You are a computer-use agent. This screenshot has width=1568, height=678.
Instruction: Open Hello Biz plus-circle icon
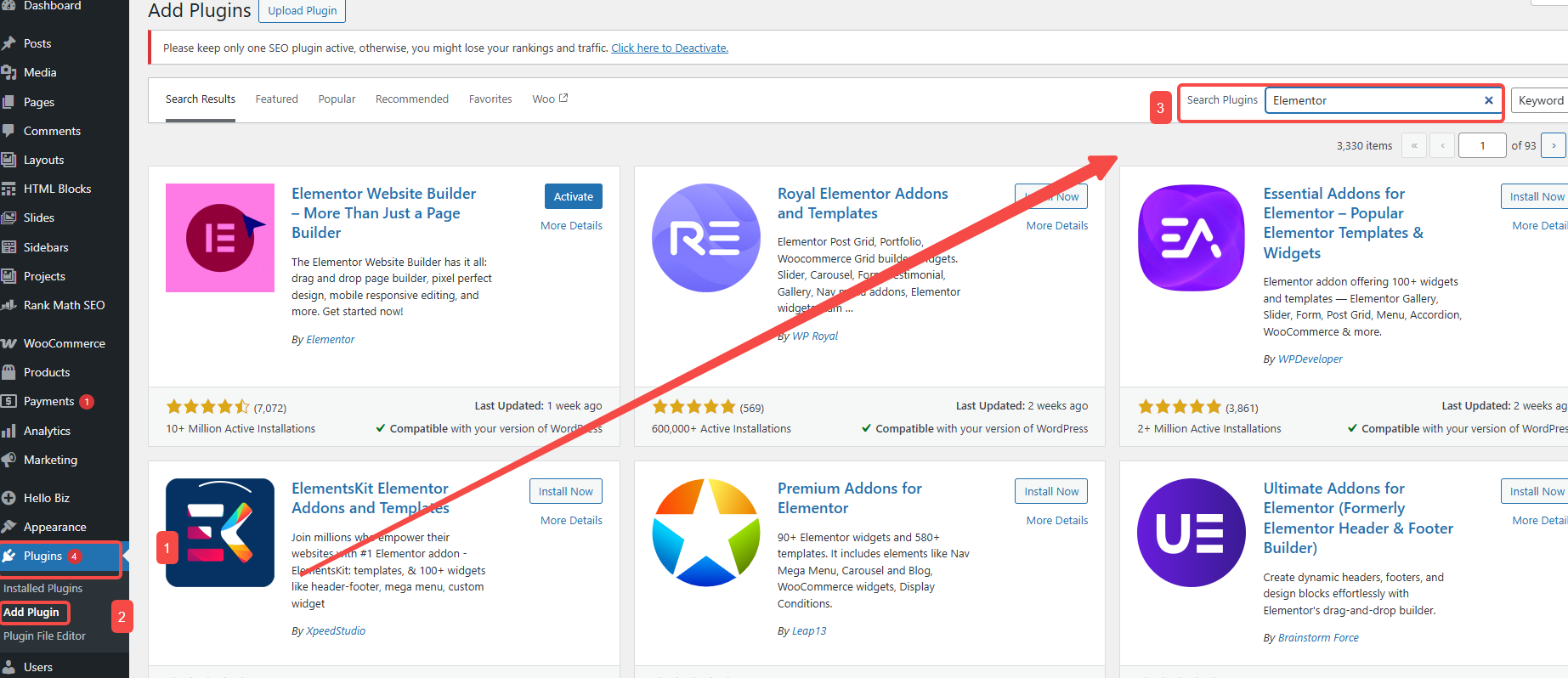pos(8,498)
